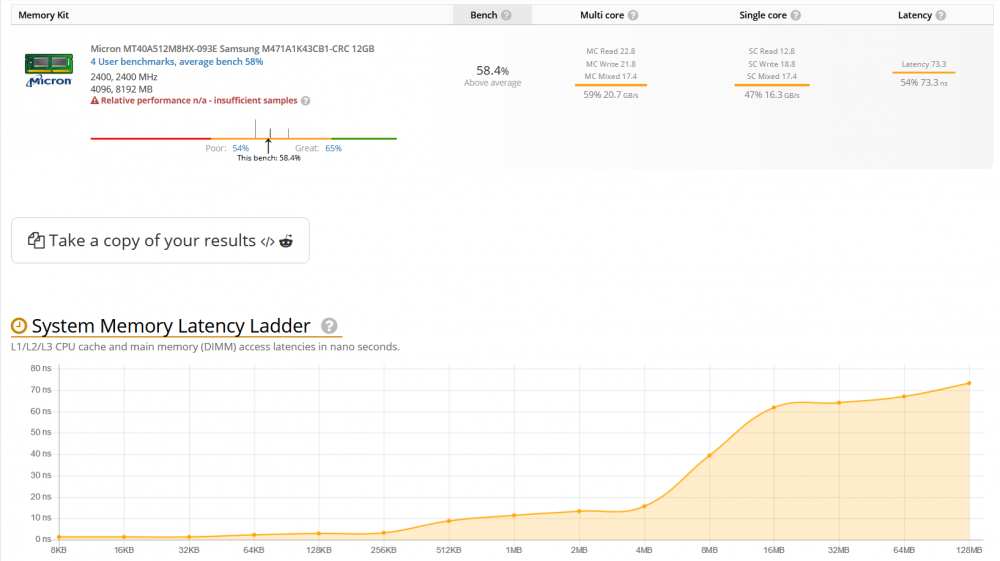Click help icon next to Latency Ladder heading
This screenshot has width=1000, height=561.
(329, 326)
